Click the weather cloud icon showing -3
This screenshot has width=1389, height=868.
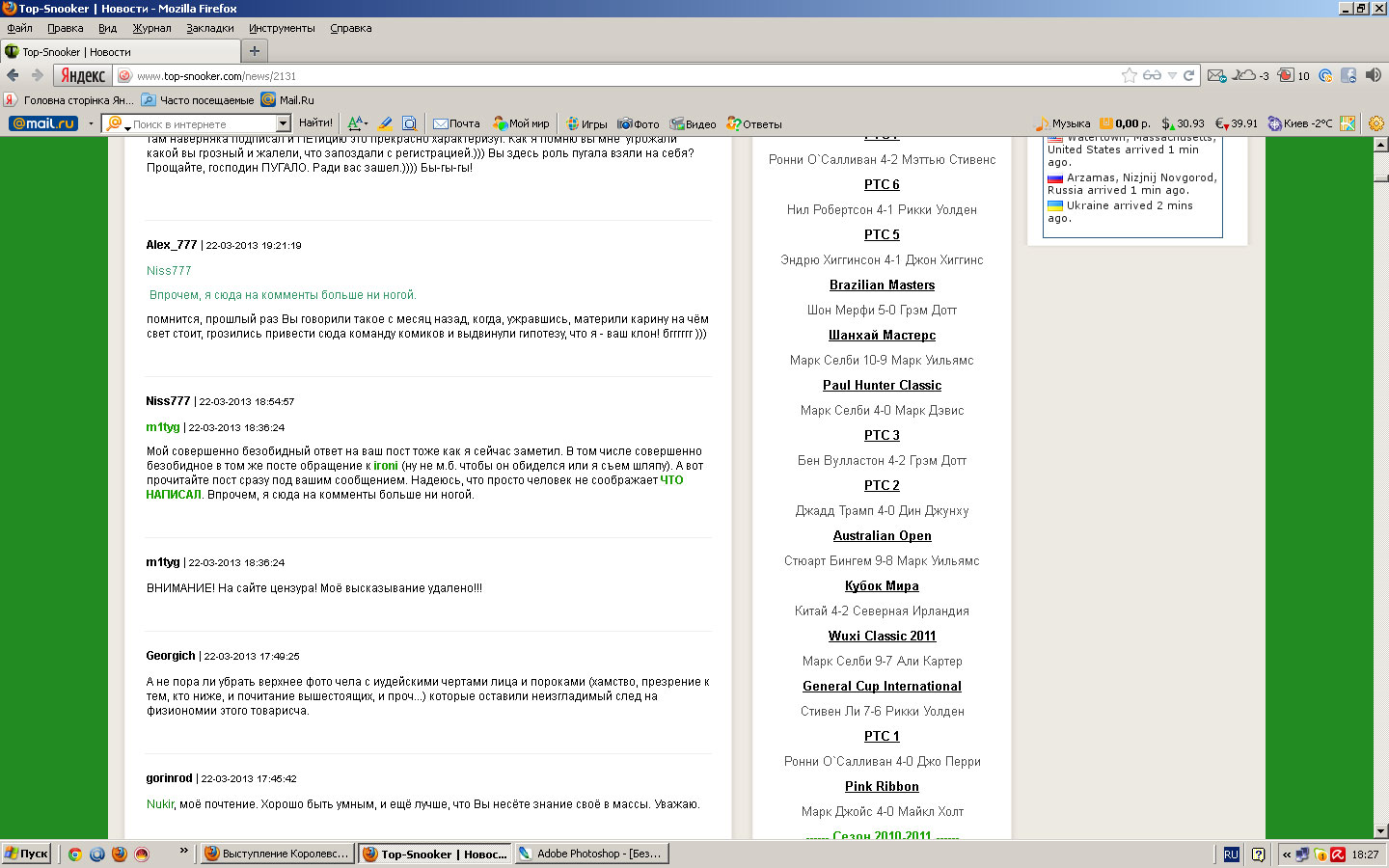pos(1252,75)
